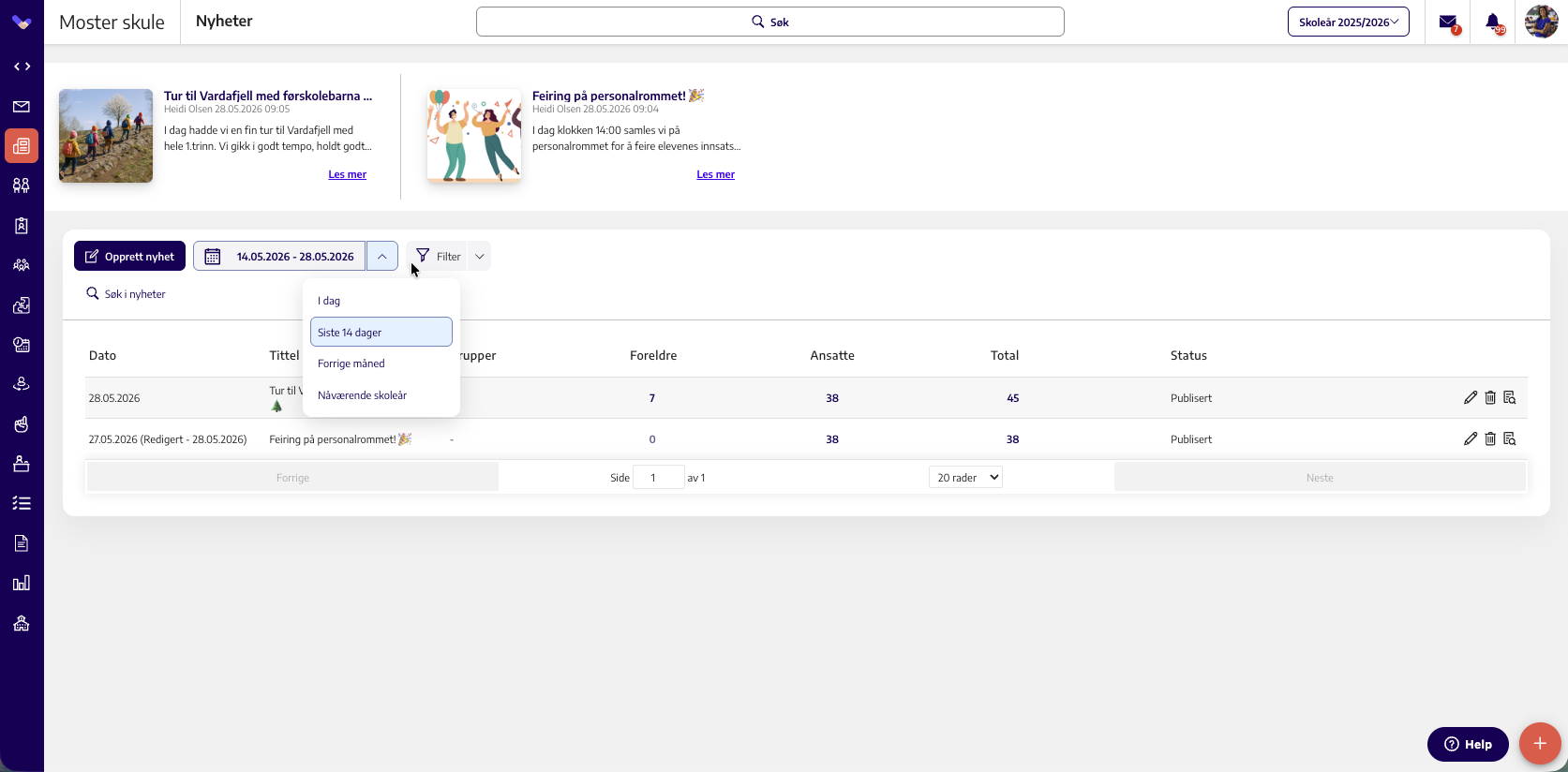
Task: Open the celebration illustration thumbnail
Action: (x=474, y=136)
